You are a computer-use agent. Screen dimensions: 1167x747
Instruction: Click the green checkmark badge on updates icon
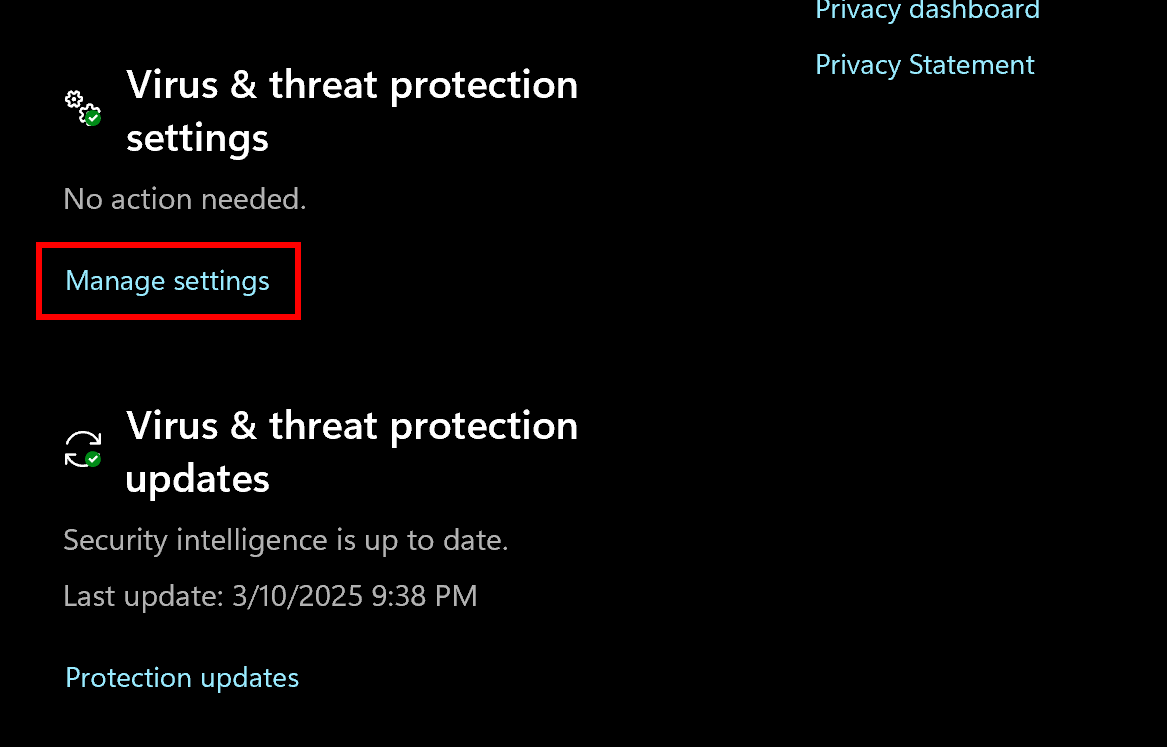tap(93, 459)
